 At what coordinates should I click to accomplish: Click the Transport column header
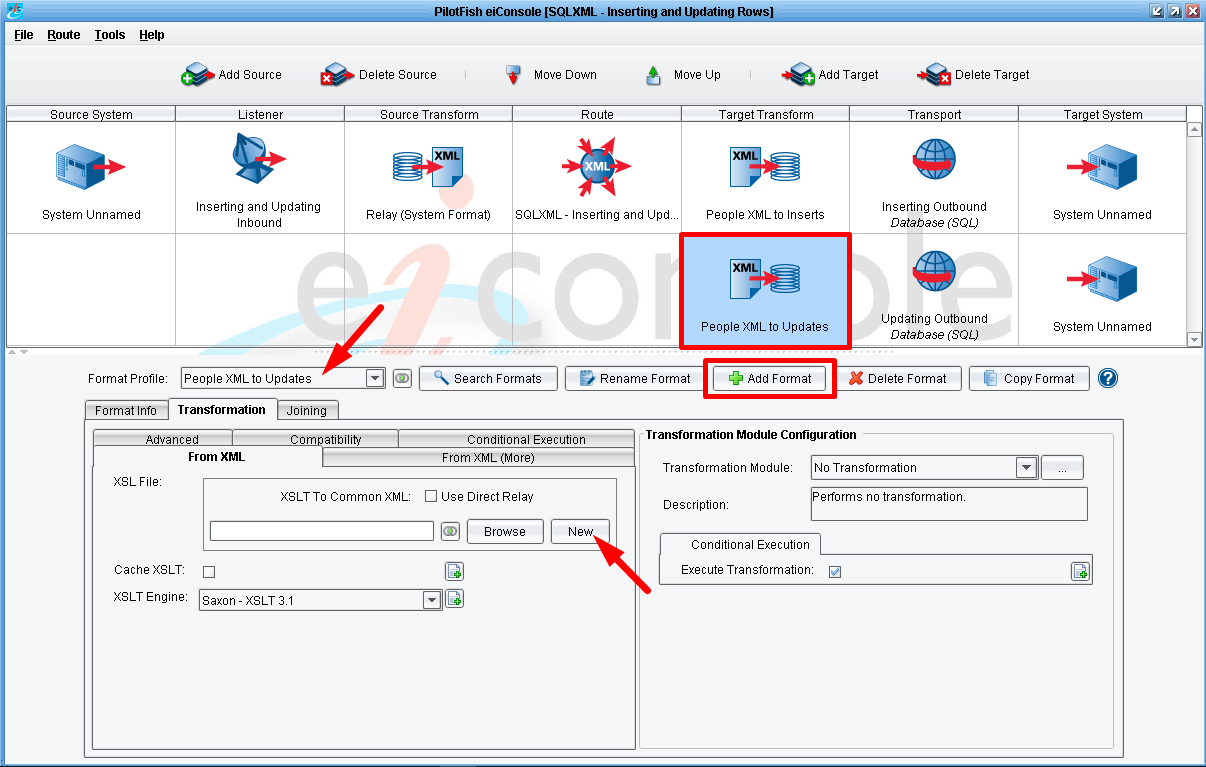coord(934,114)
